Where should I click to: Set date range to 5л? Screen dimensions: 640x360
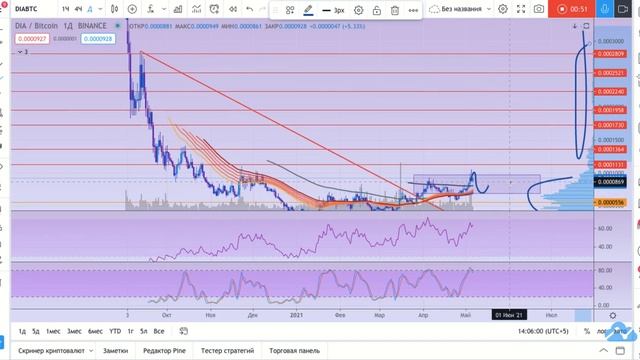[144, 331]
